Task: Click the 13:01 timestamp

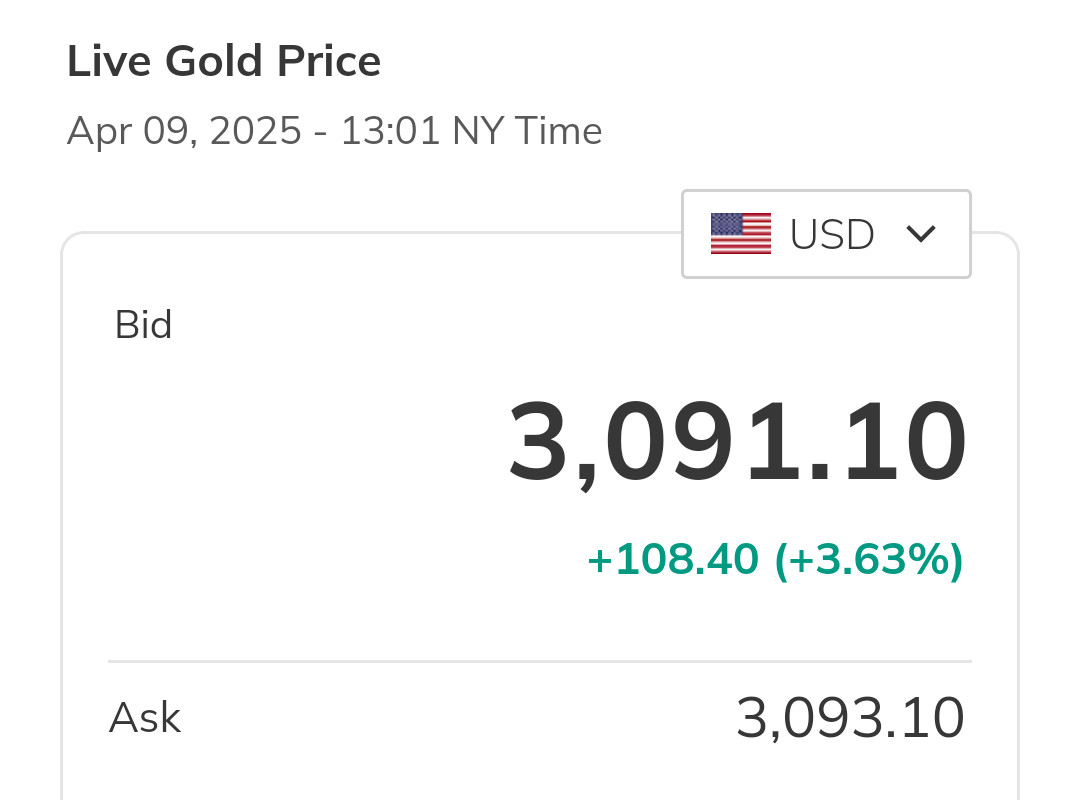Action: (390, 131)
